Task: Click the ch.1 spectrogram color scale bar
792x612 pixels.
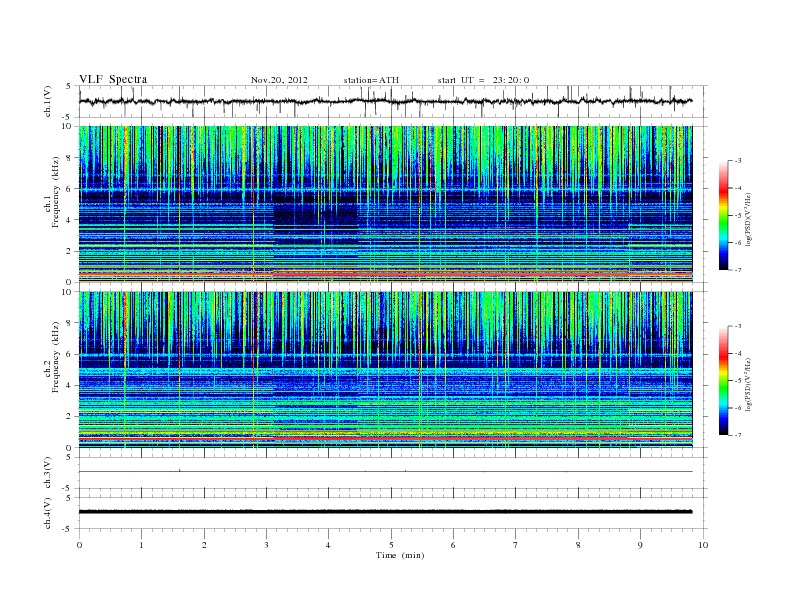Action: pos(724,215)
